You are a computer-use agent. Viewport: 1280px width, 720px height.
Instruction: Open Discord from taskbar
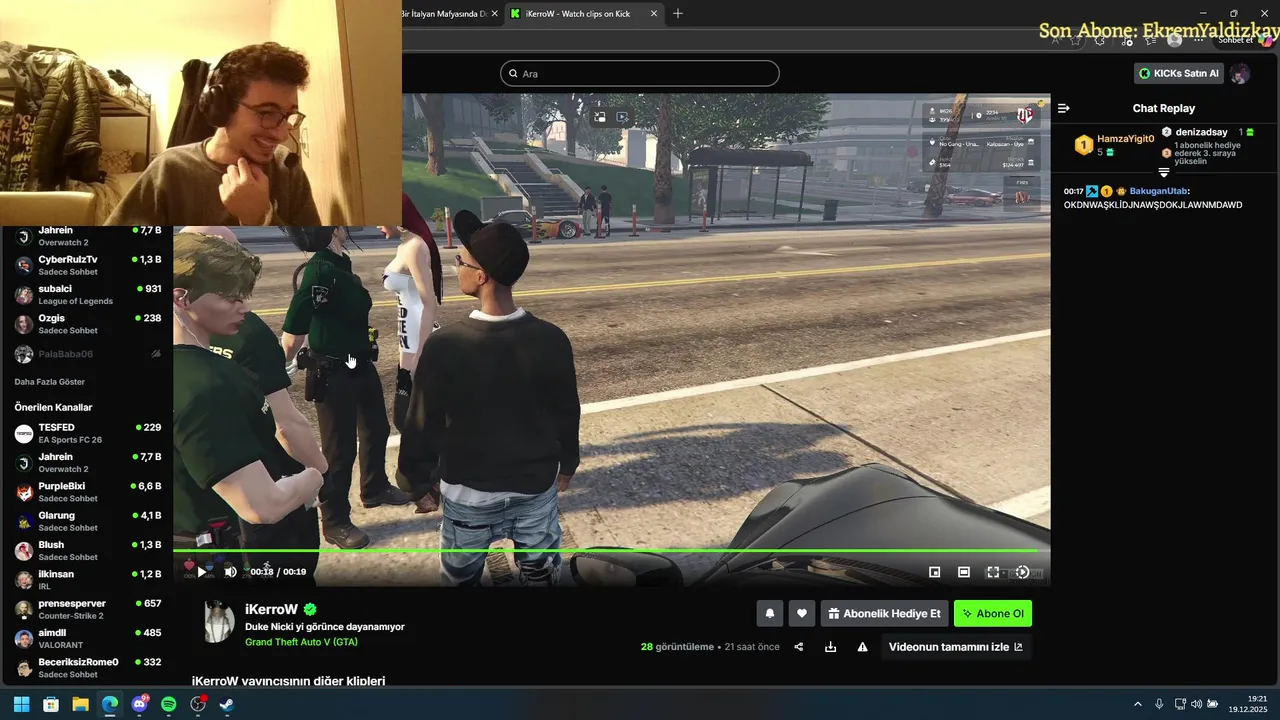click(140, 704)
